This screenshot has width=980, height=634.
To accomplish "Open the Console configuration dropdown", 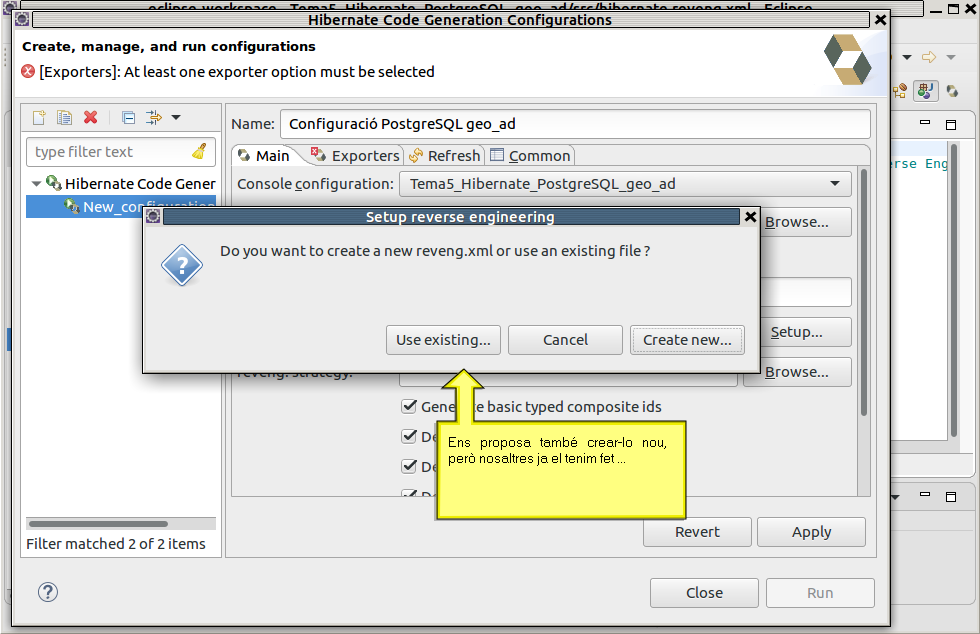I will tap(625, 184).
